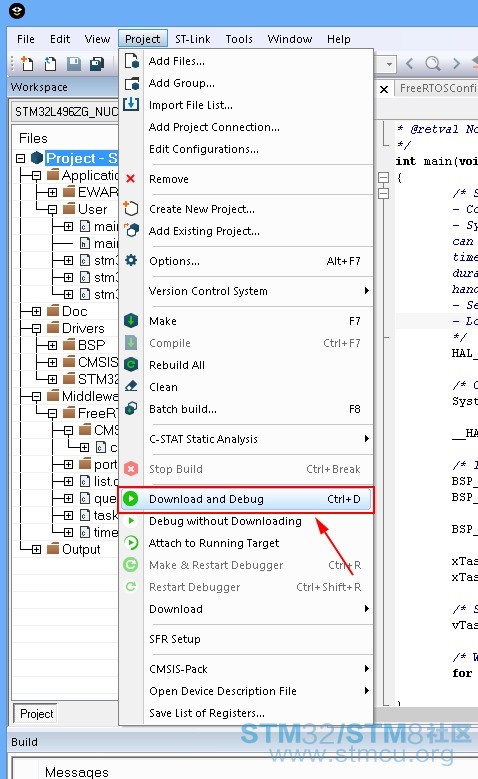
Task: Select the Doc folder in tree
Action: pos(75,311)
